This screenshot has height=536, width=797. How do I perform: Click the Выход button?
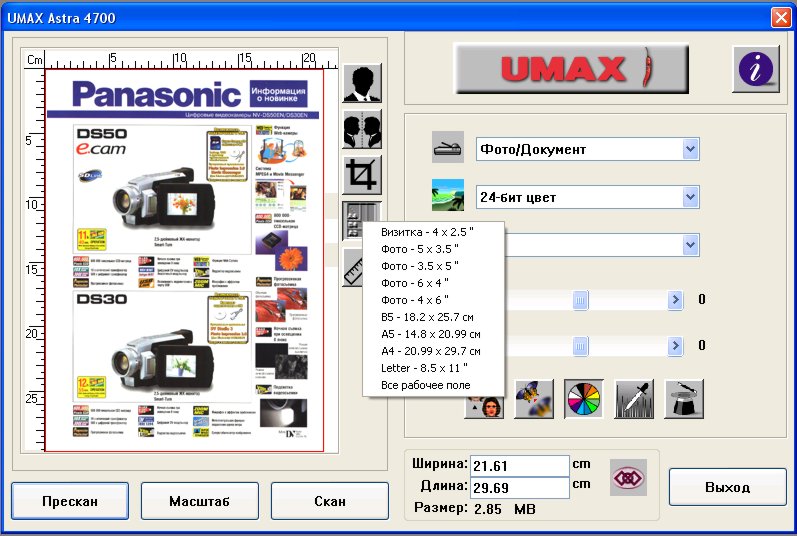tap(727, 487)
